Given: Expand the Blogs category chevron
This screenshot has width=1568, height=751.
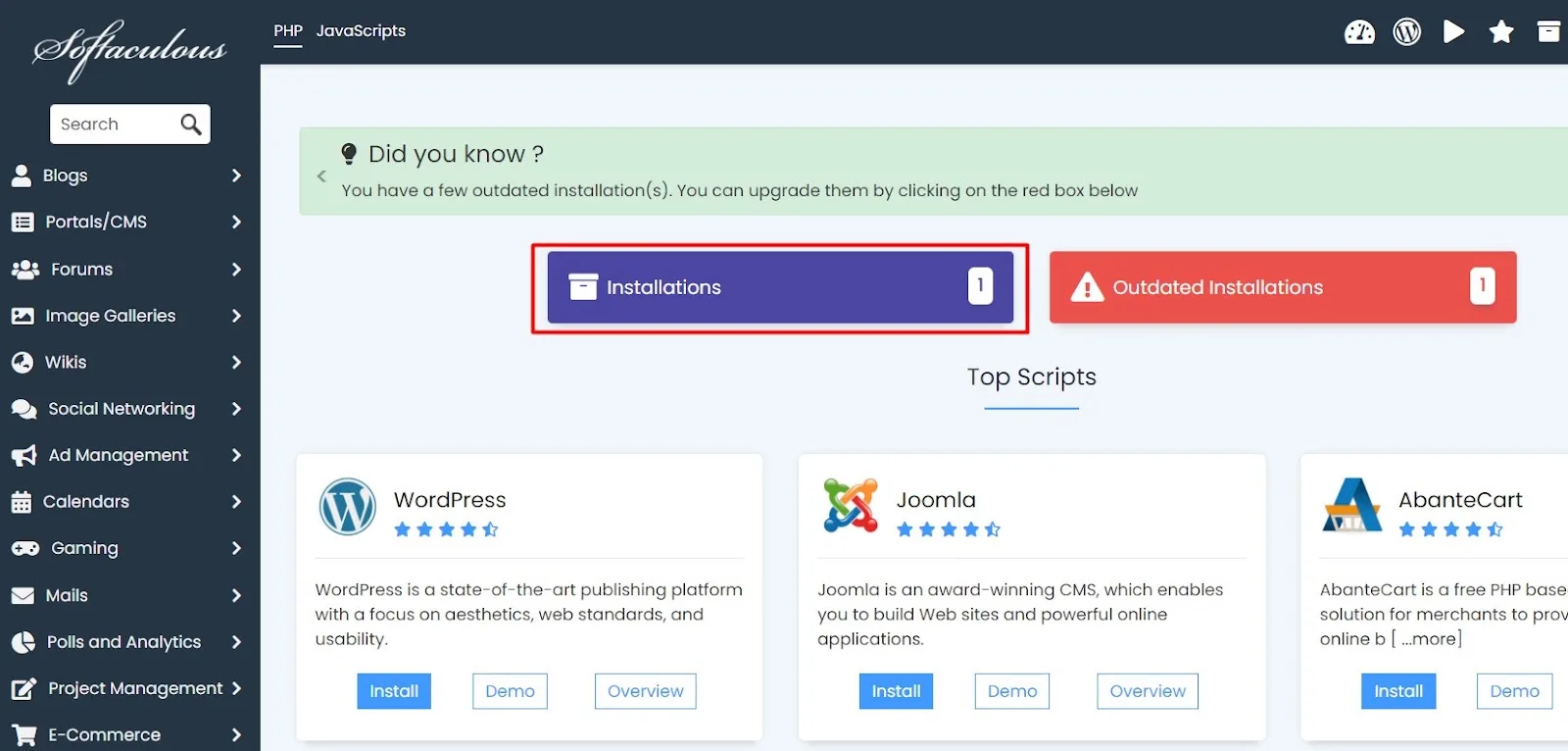Looking at the screenshot, I should point(236,175).
